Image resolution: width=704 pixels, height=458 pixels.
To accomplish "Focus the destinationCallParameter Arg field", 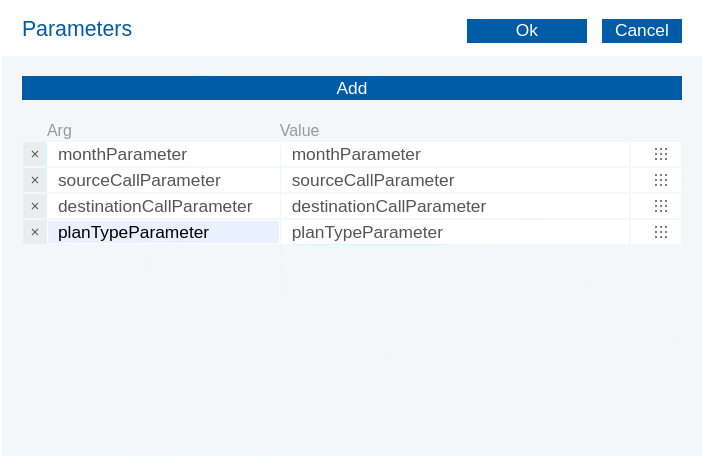I will point(163,206).
